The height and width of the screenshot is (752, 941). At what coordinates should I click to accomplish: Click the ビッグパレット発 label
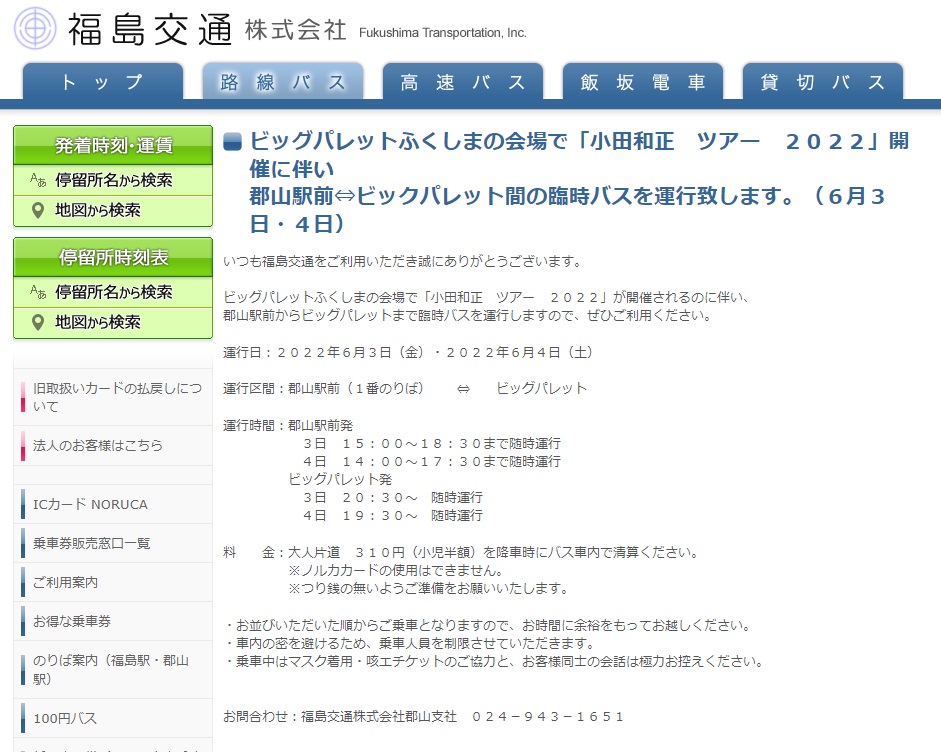340,480
